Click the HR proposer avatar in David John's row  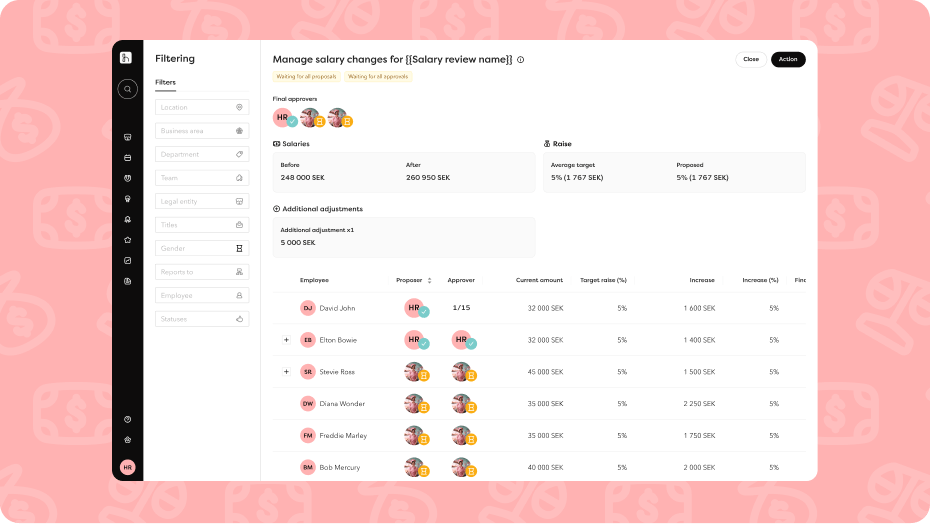click(415, 309)
